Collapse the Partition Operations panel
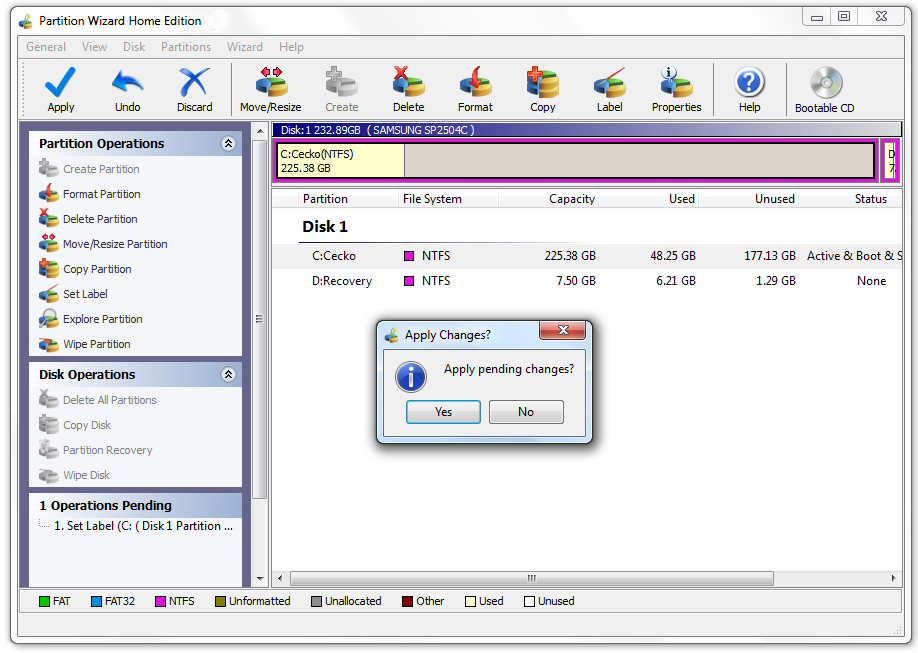The height and width of the screenshot is (653, 918). point(228,143)
